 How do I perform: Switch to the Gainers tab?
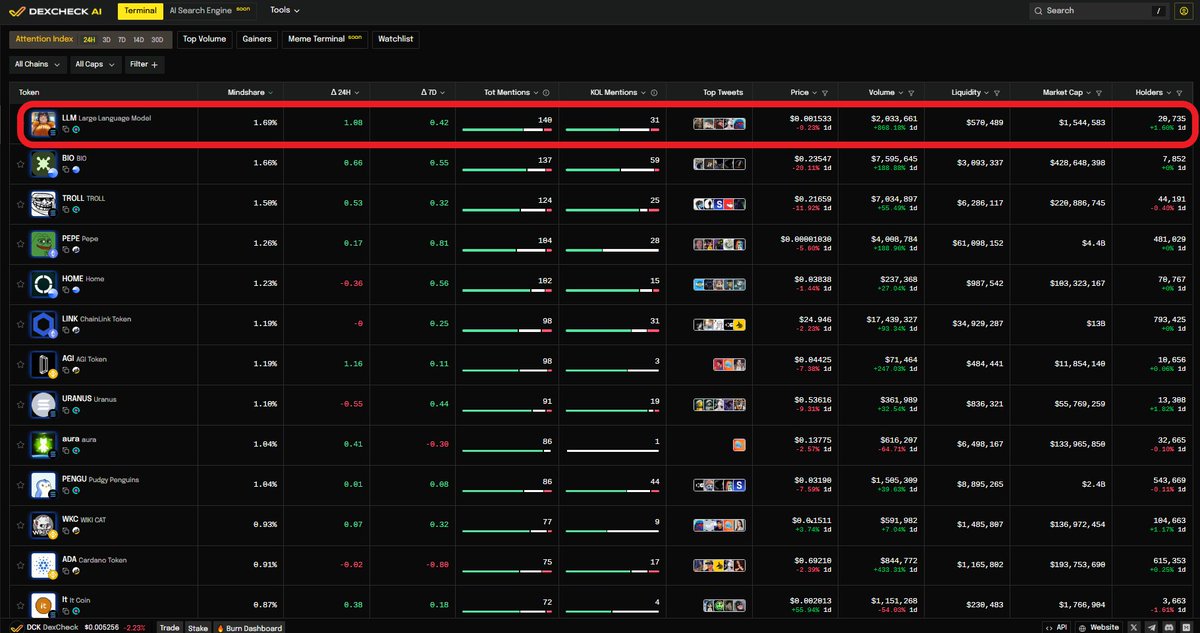coord(257,39)
